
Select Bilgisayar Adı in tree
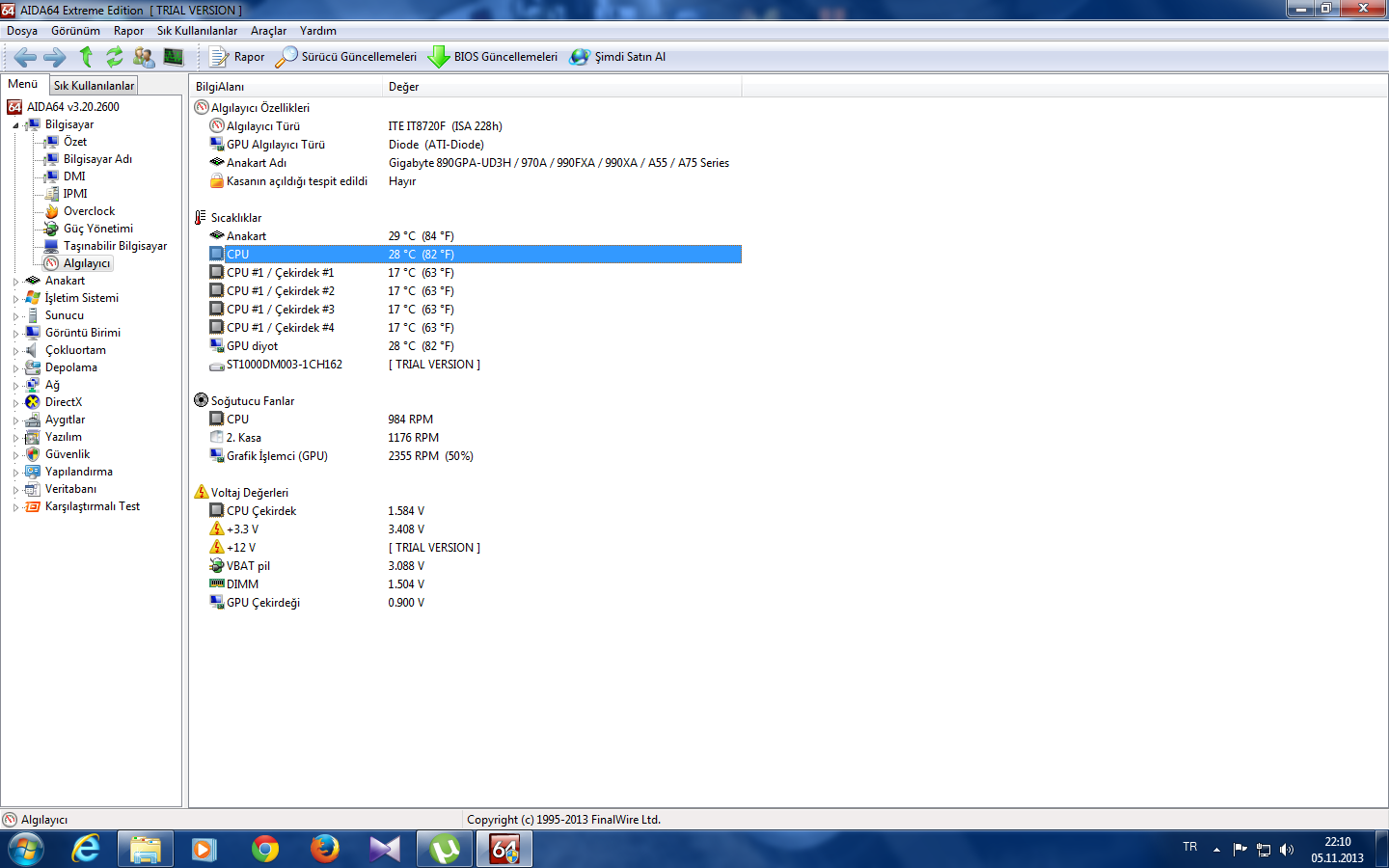(97, 159)
